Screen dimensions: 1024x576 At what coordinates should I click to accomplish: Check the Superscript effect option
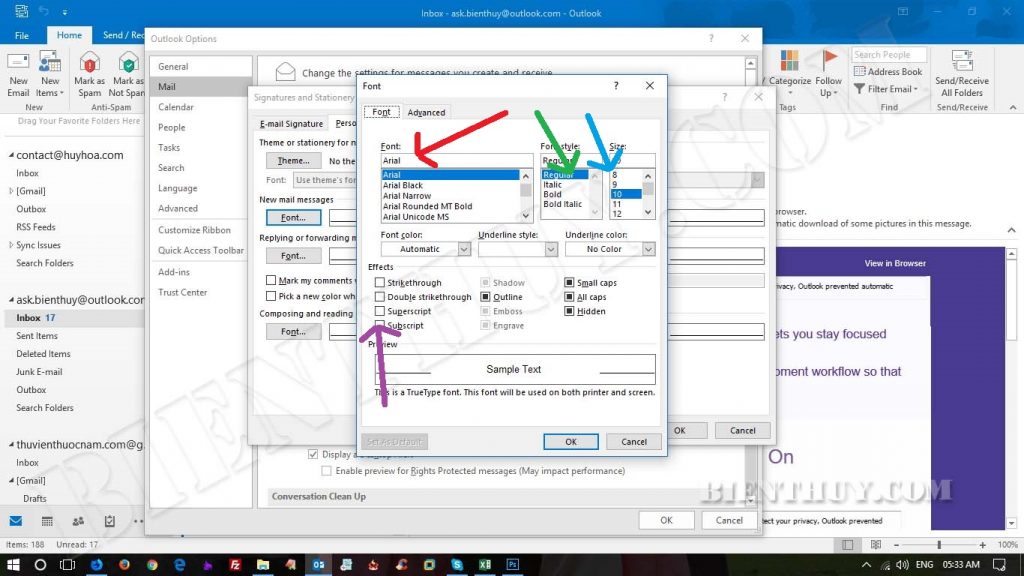(379, 312)
